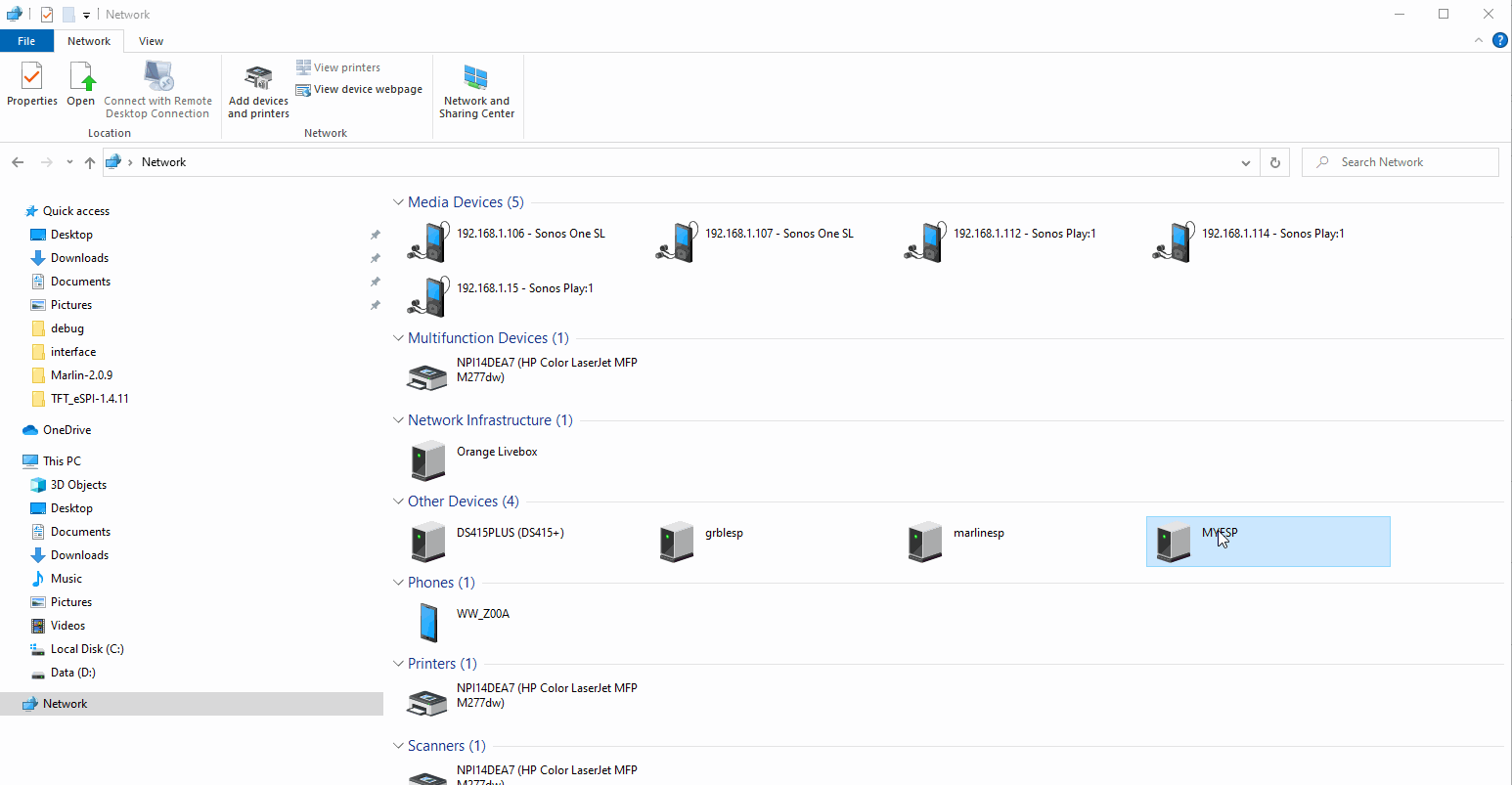This screenshot has height=785, width=1512.
Task: Switch to the Network ribbon tab
Action: tap(89, 41)
